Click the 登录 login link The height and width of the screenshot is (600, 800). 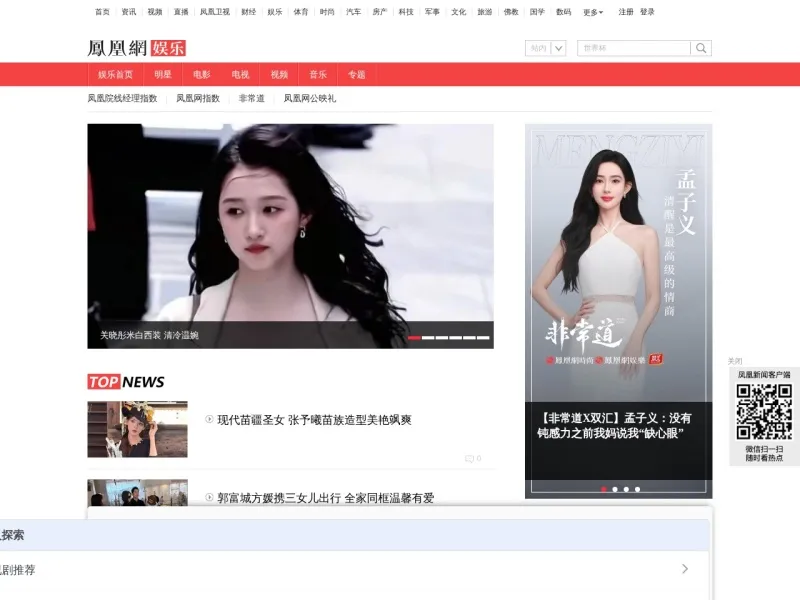pos(647,12)
